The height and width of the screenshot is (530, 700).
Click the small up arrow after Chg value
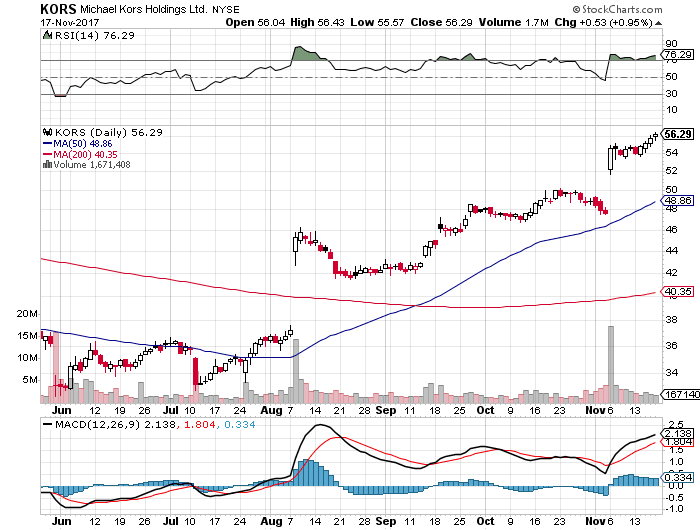click(658, 23)
